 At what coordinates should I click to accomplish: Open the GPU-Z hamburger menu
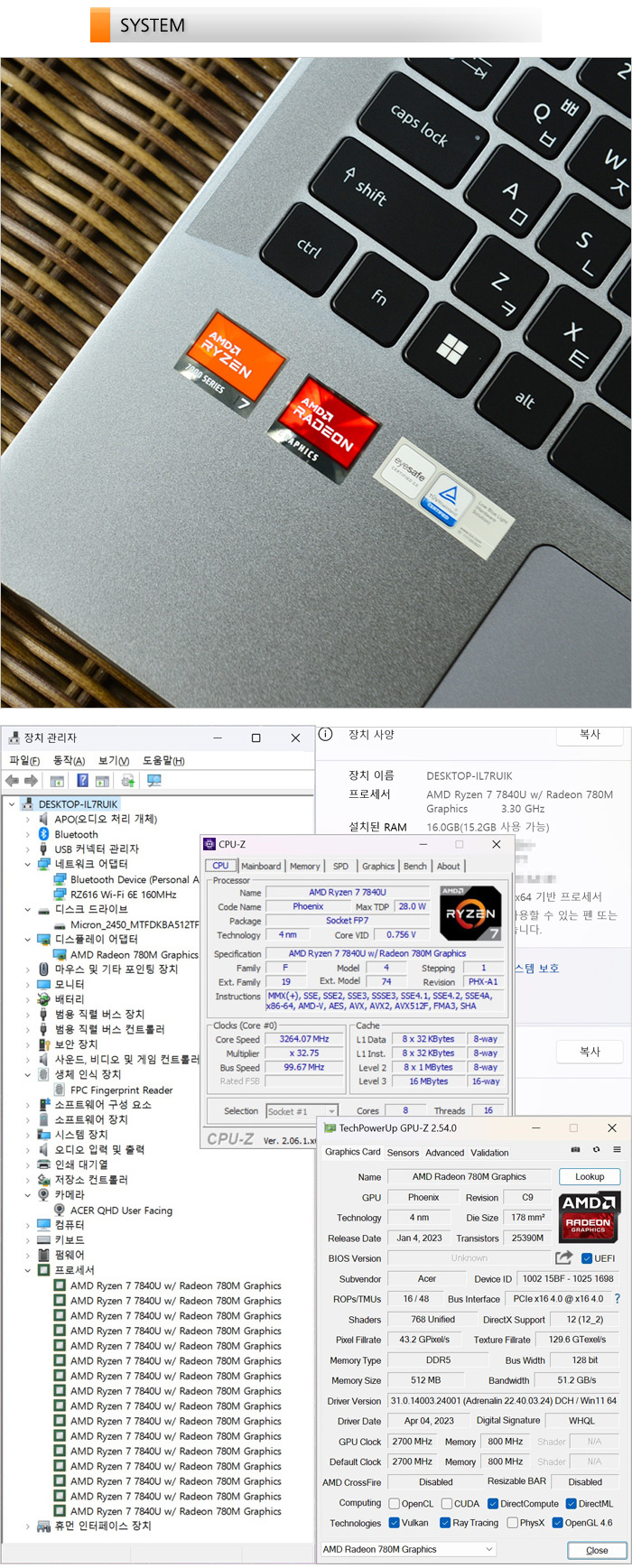click(617, 1149)
